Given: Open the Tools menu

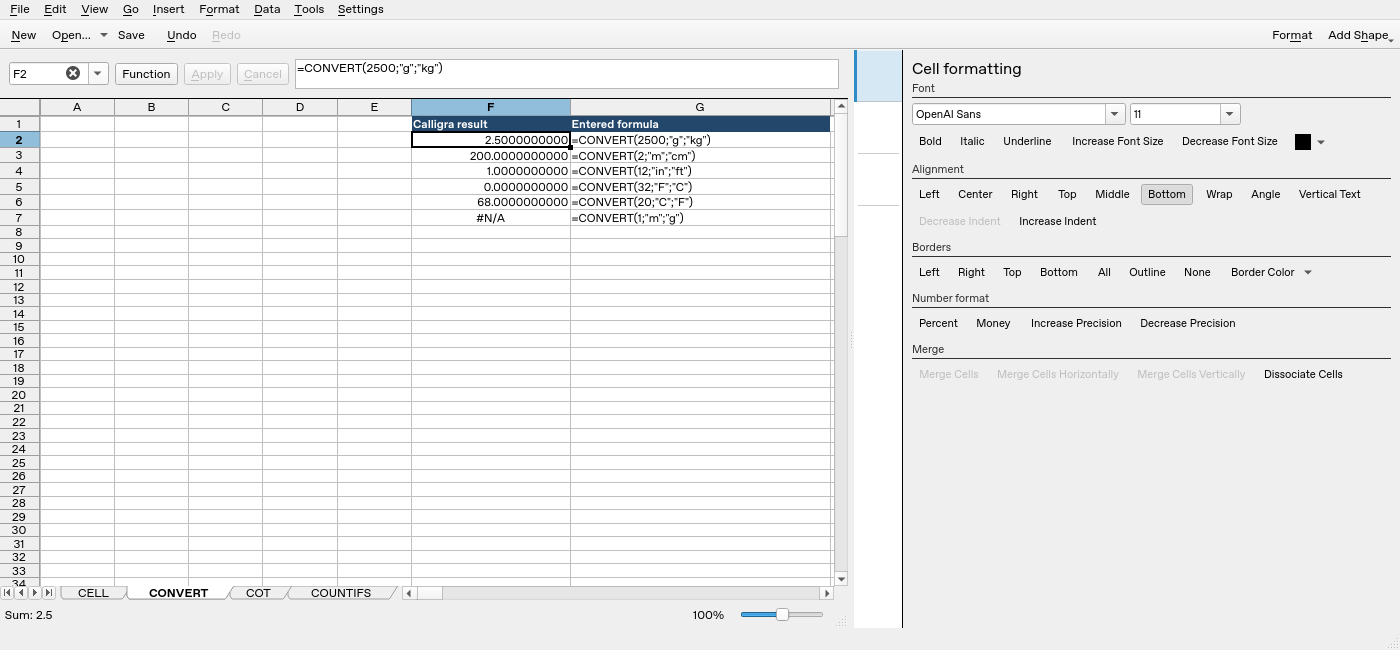Looking at the screenshot, I should (x=309, y=9).
